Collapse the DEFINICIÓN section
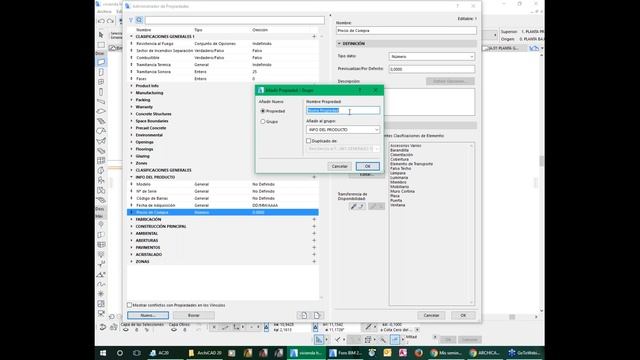The width and height of the screenshot is (640, 360). 339,43
